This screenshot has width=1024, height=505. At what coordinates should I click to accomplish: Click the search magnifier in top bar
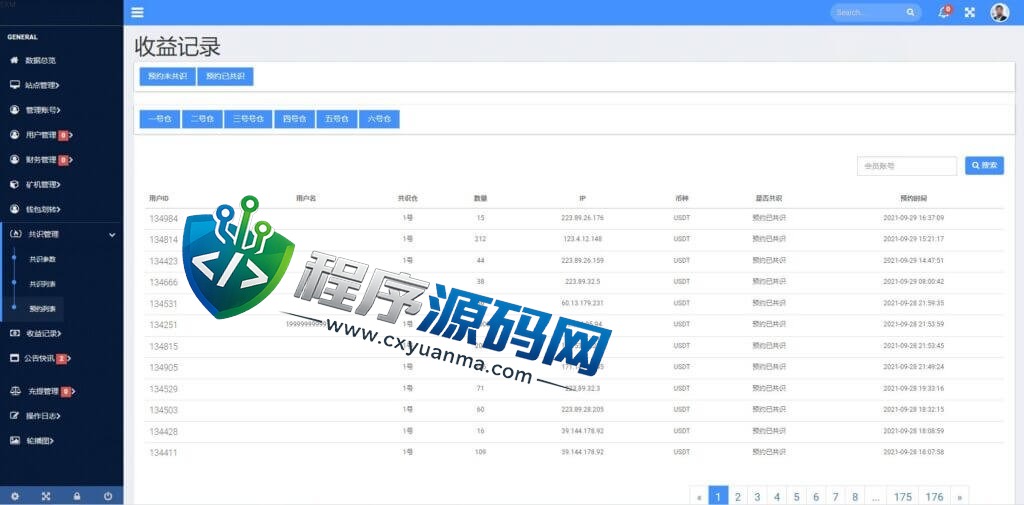(910, 12)
